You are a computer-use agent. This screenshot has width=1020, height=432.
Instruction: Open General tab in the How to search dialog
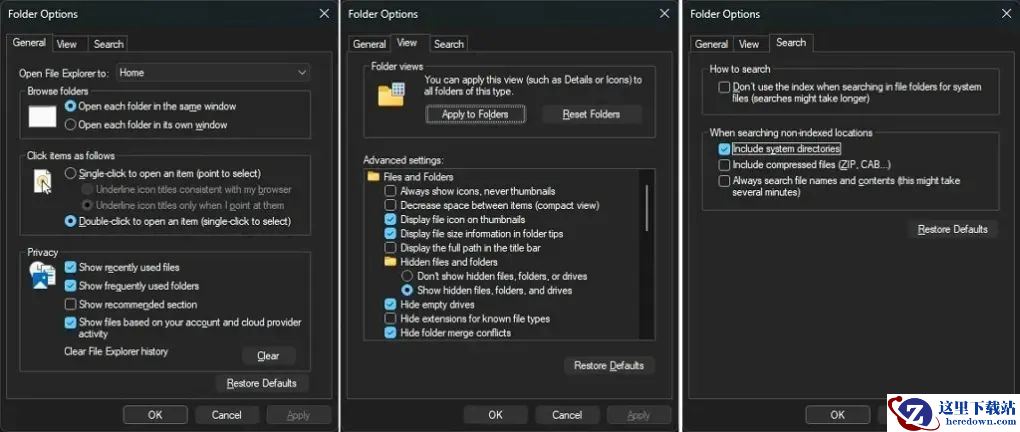pos(711,44)
